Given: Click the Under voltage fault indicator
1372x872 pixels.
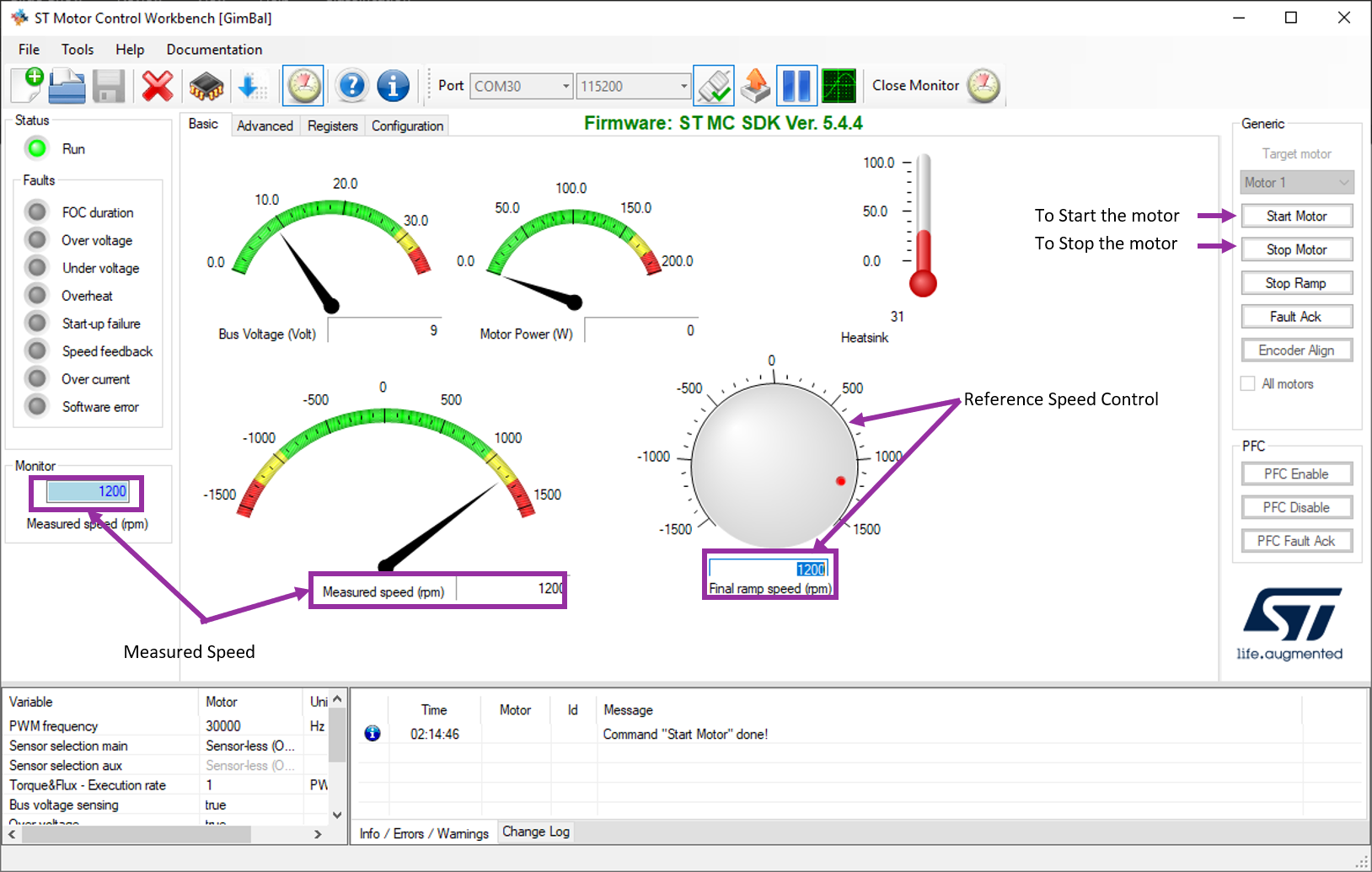Looking at the screenshot, I should coord(36,267).
